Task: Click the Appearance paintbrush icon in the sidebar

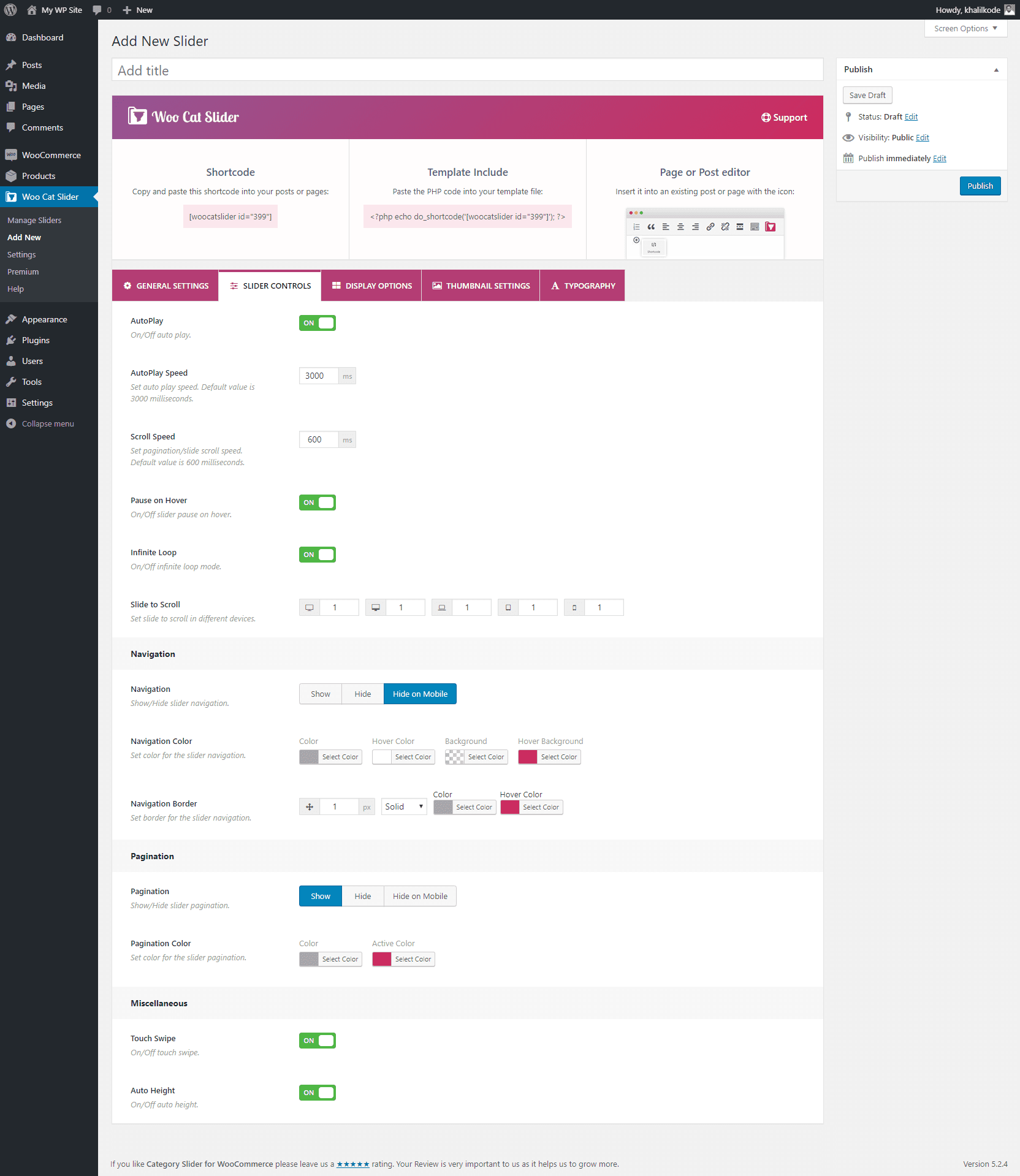Action: click(11, 319)
